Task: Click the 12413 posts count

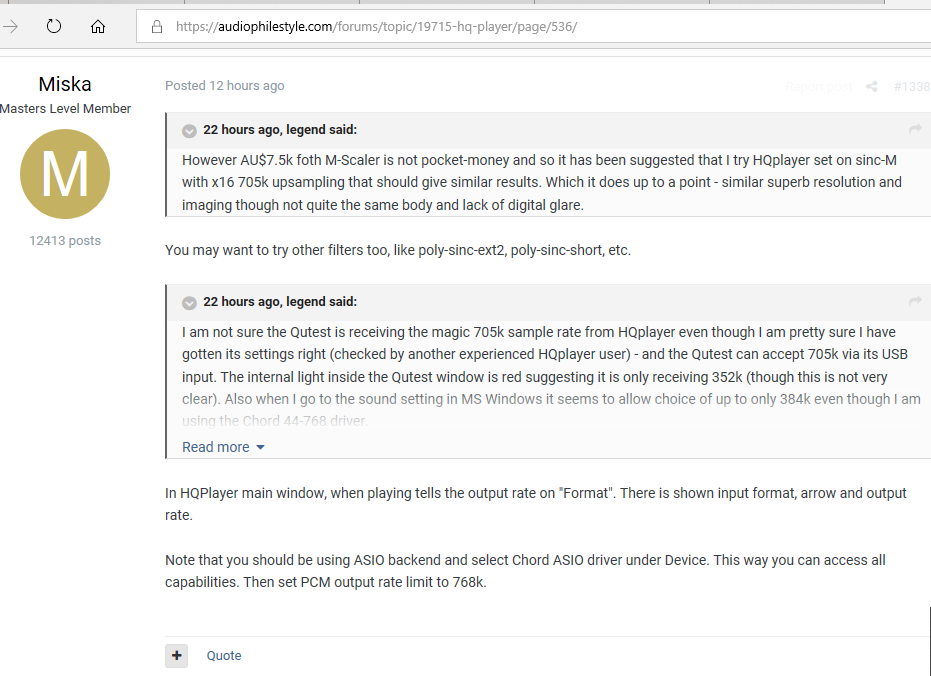Action: (65, 240)
